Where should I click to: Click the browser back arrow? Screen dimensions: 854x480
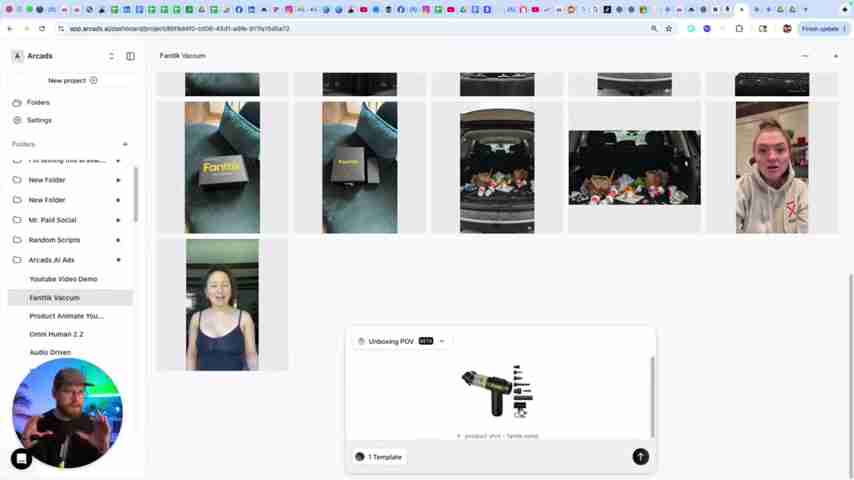[x=10, y=29]
